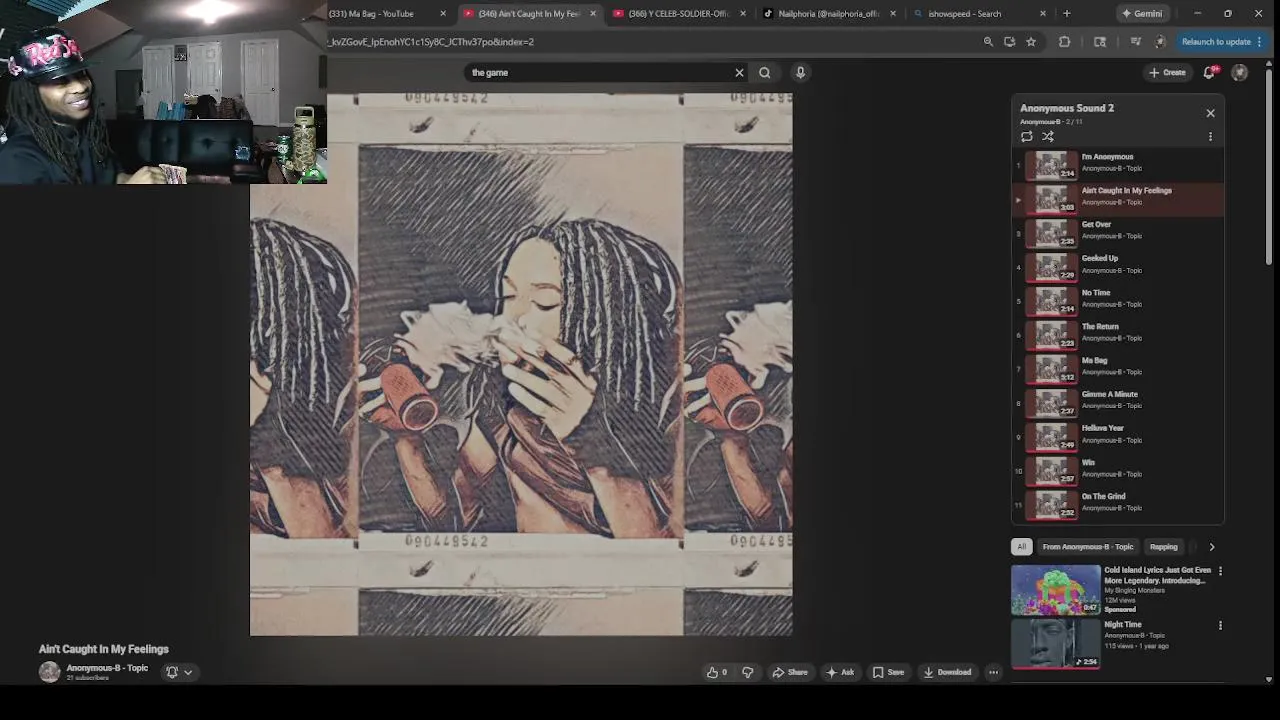Save the video to a playlist
Viewport: 1280px width, 720px height.
tap(888, 672)
